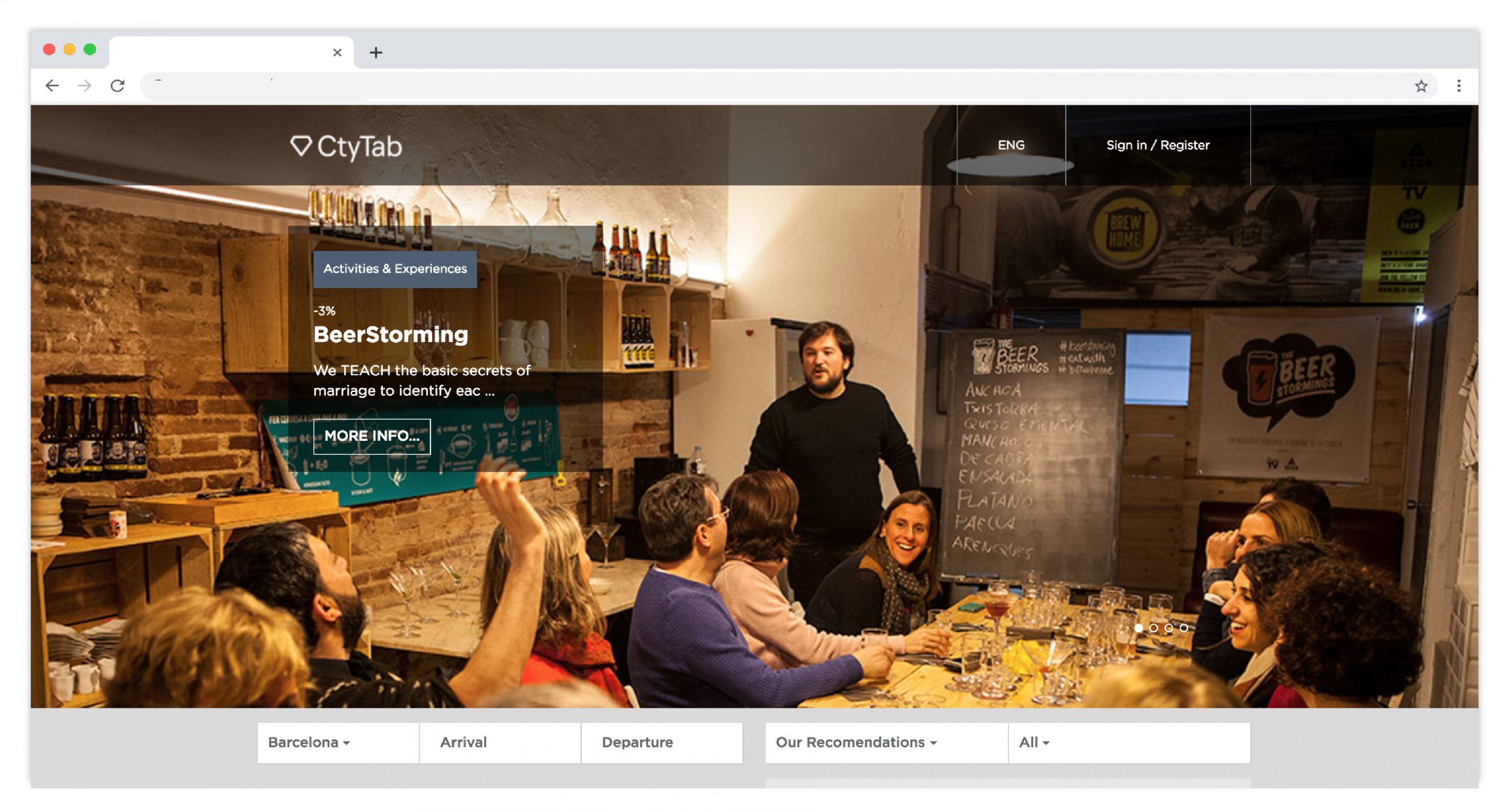Reload the page
The width and height of the screenshot is (1509, 812).
117,86
